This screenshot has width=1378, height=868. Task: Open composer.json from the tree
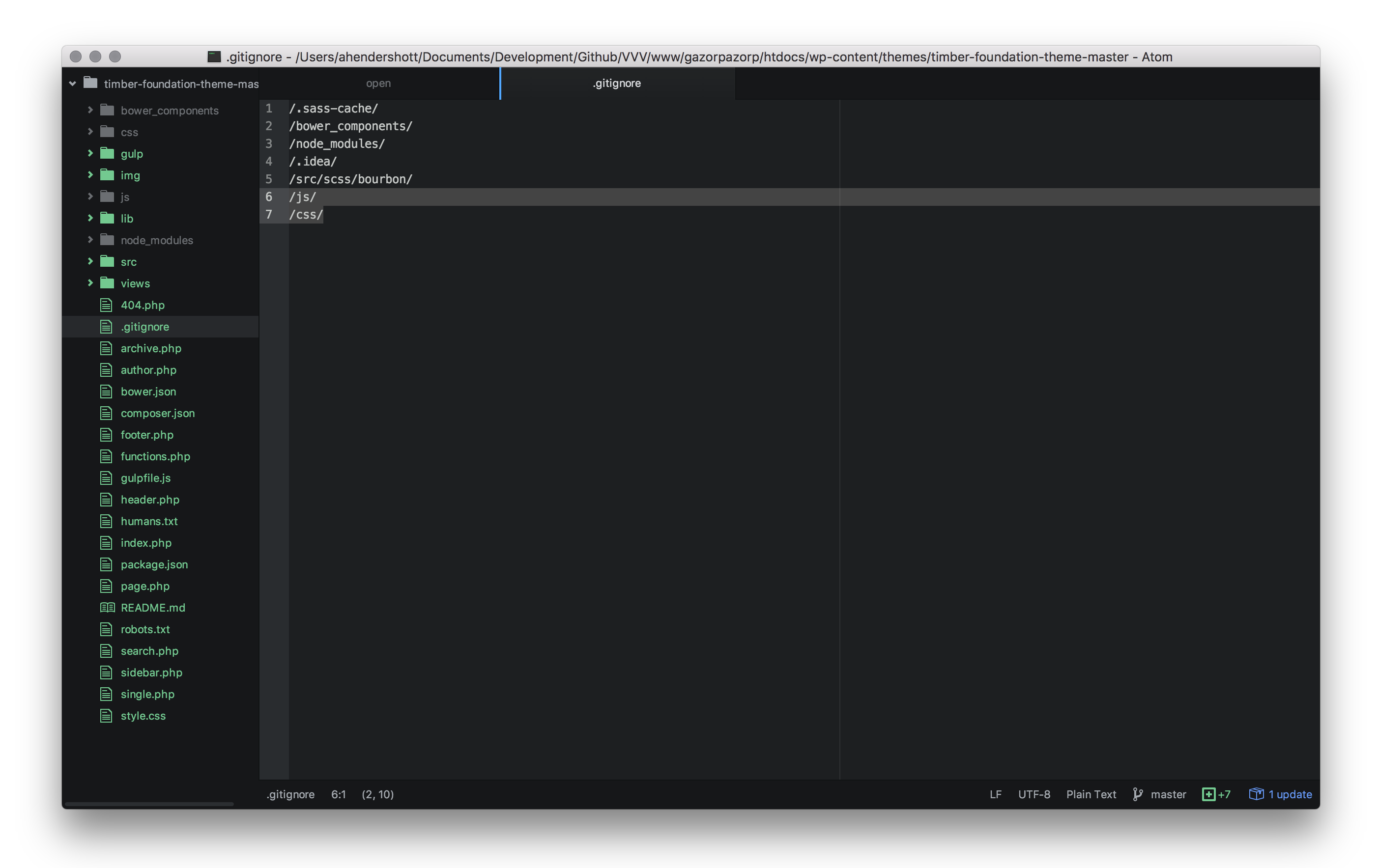coord(157,413)
